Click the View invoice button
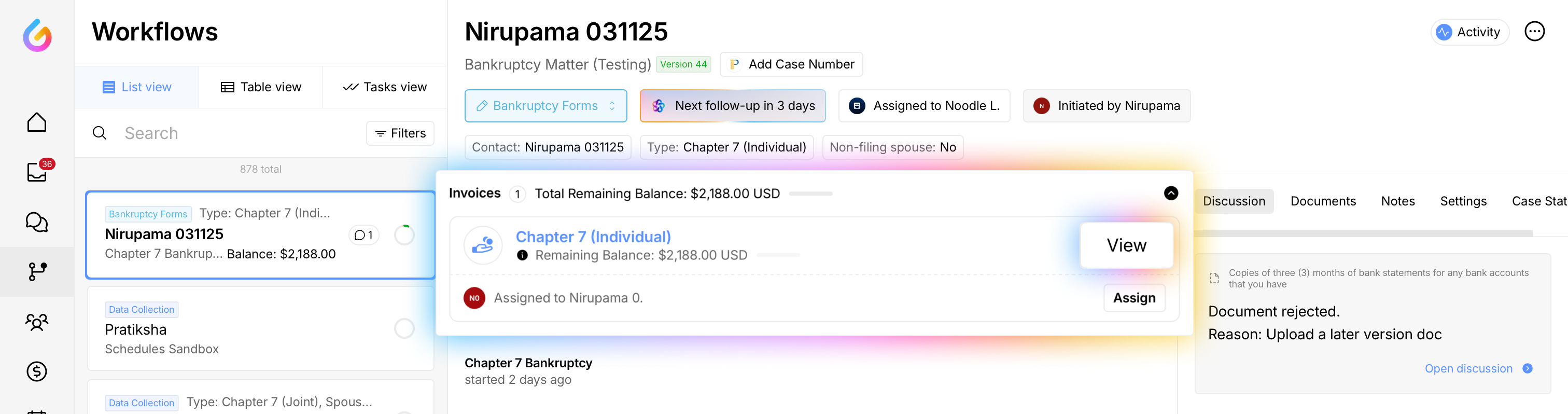Viewport: 1568px width, 414px height. click(1126, 245)
